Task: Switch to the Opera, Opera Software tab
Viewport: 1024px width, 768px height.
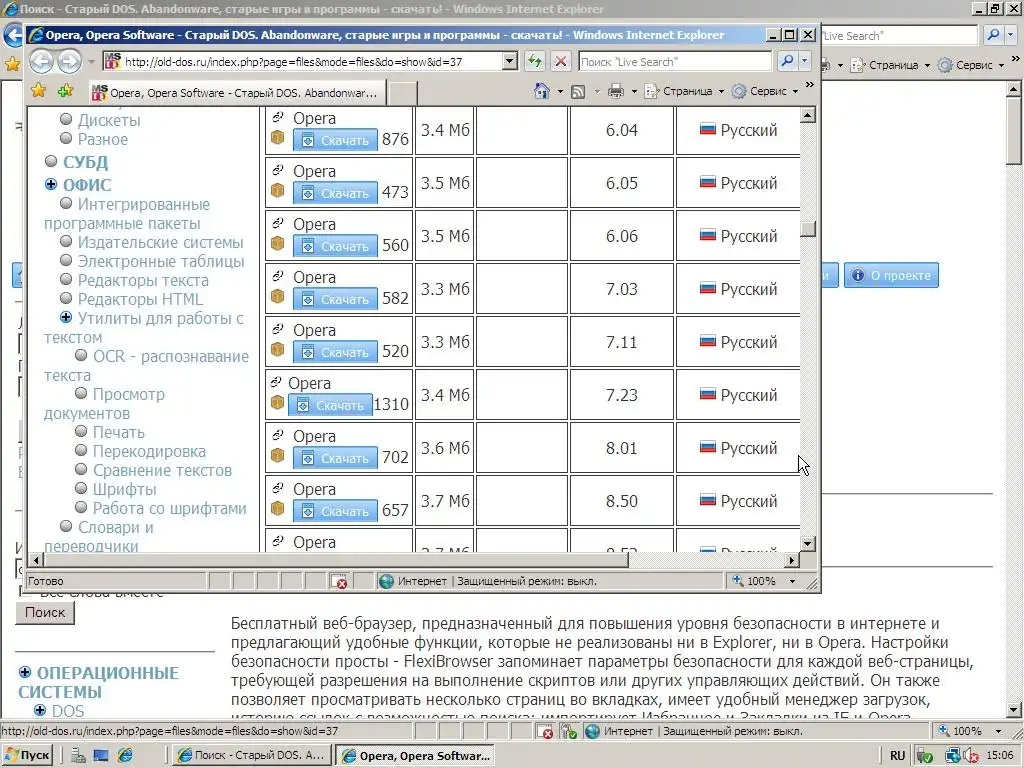Action: 236,93
